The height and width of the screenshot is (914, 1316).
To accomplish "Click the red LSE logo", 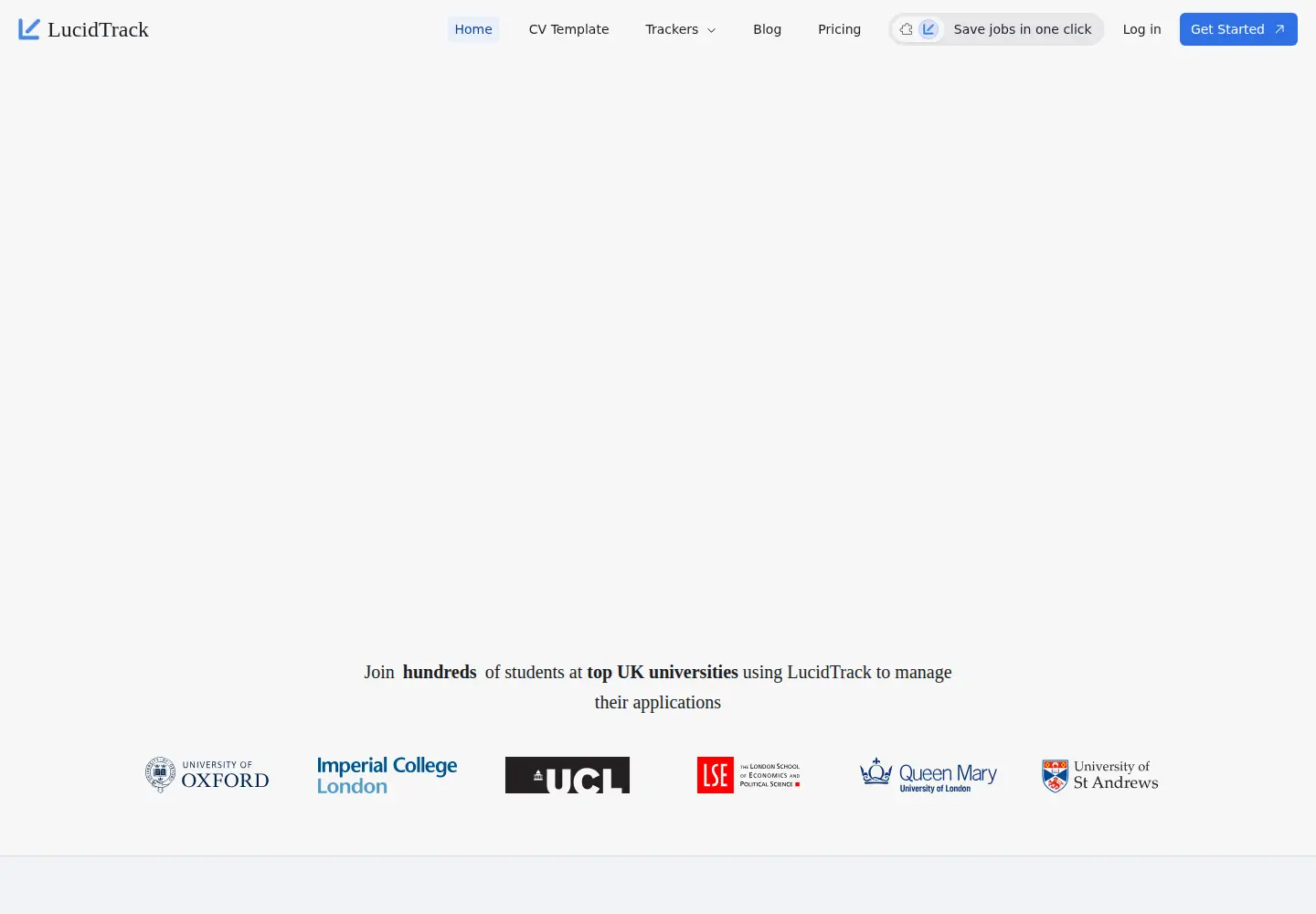I will click(x=716, y=775).
